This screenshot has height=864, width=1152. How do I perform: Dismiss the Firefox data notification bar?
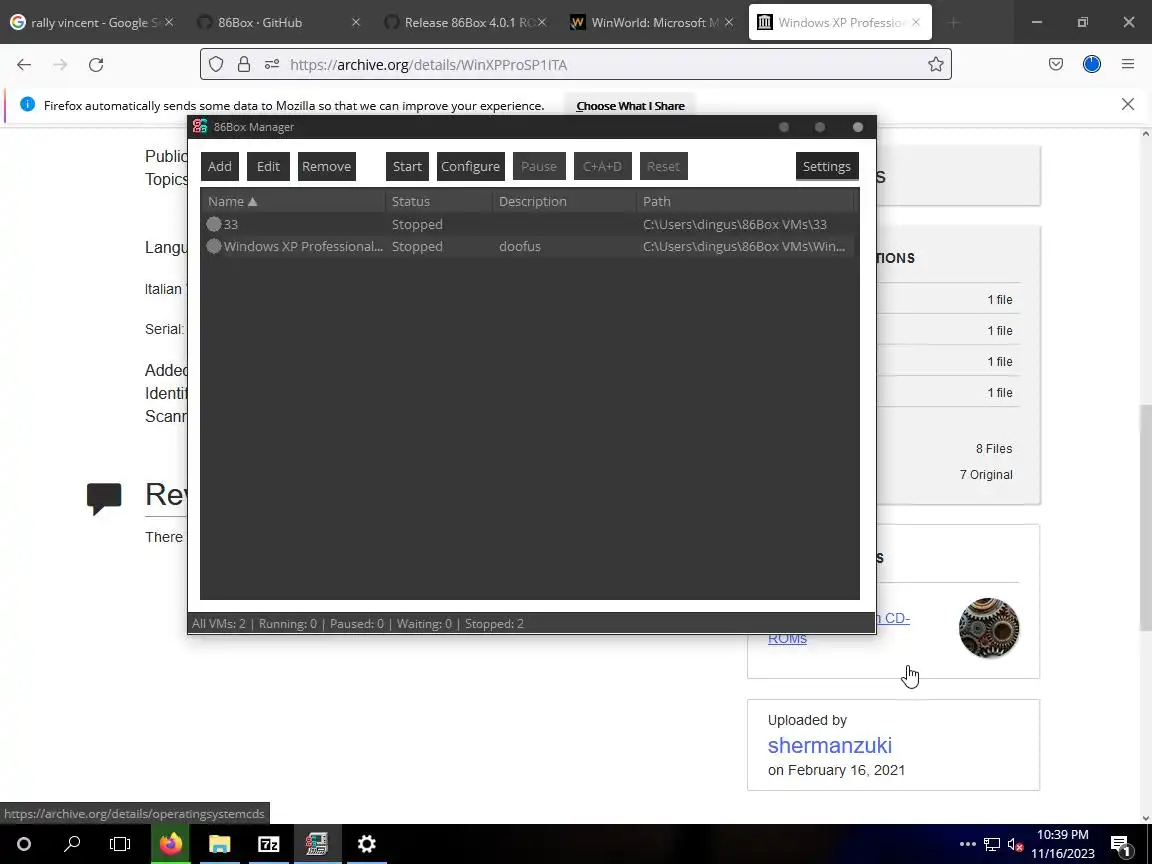[x=1128, y=104]
